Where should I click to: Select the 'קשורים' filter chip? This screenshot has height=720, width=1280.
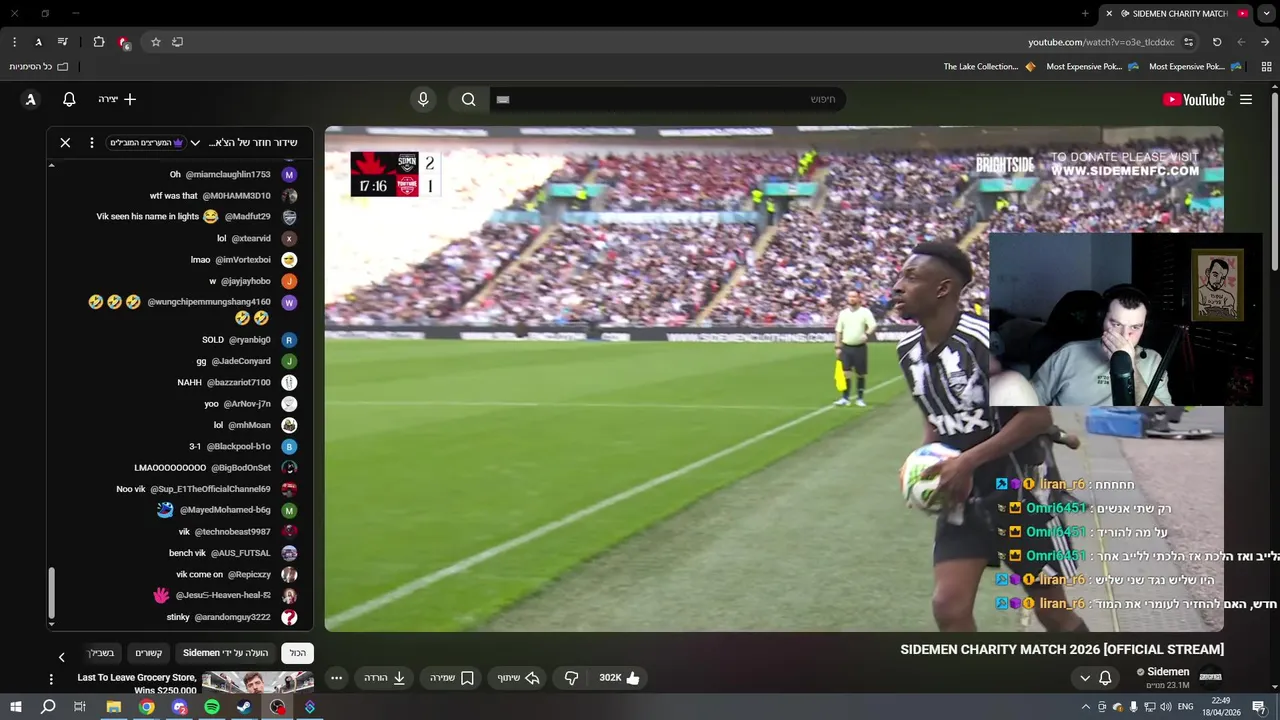[x=149, y=653]
